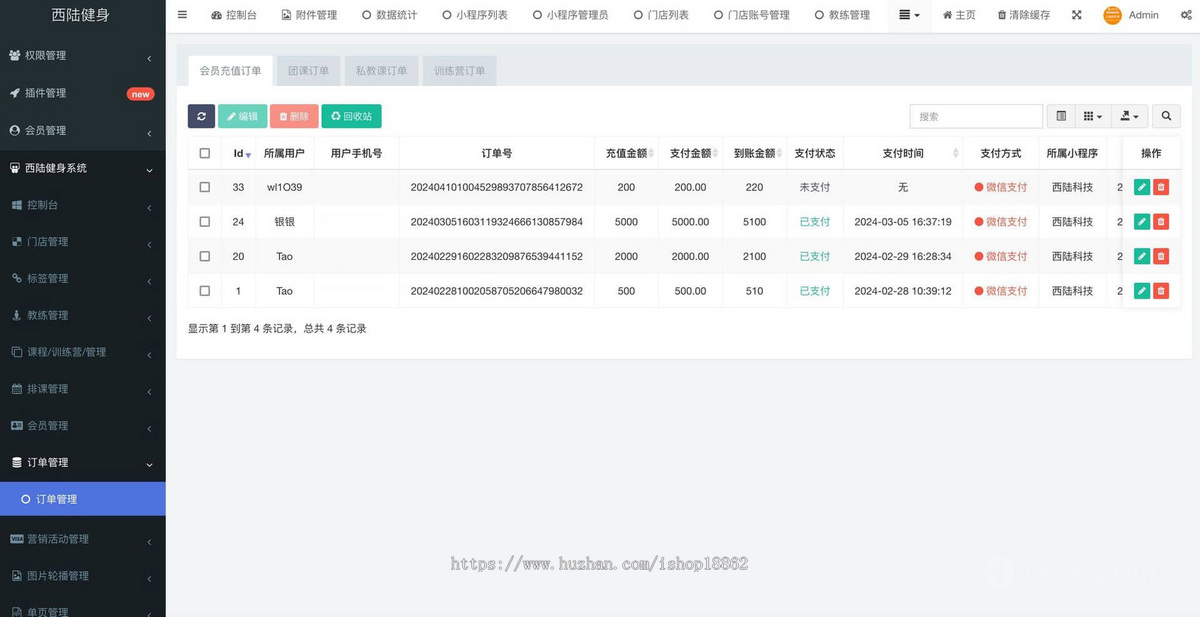Click the search magnifier icon

pos(1166,116)
